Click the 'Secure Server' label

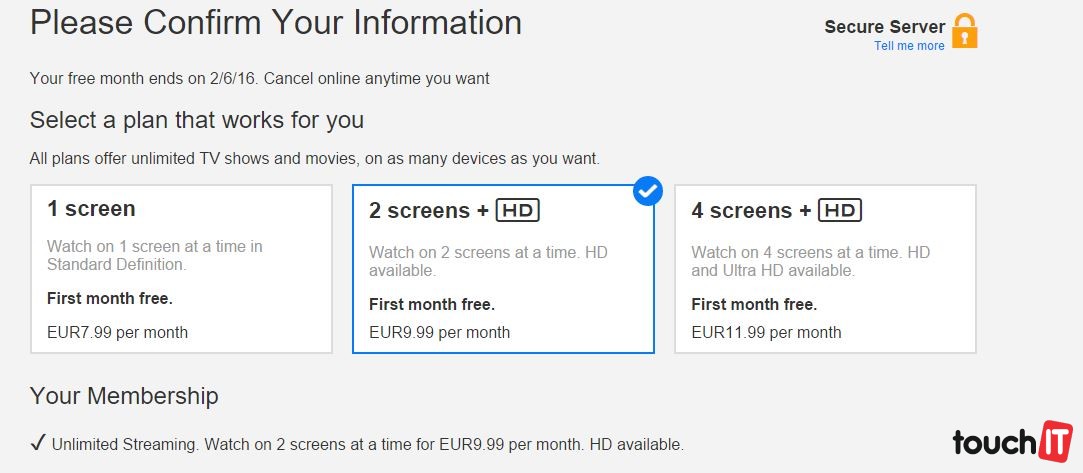click(x=884, y=27)
